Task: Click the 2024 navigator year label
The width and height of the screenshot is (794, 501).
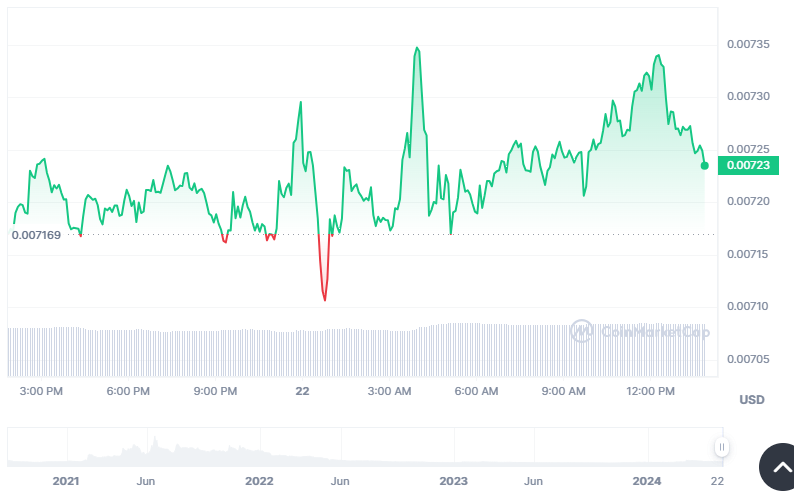Action: (647, 481)
